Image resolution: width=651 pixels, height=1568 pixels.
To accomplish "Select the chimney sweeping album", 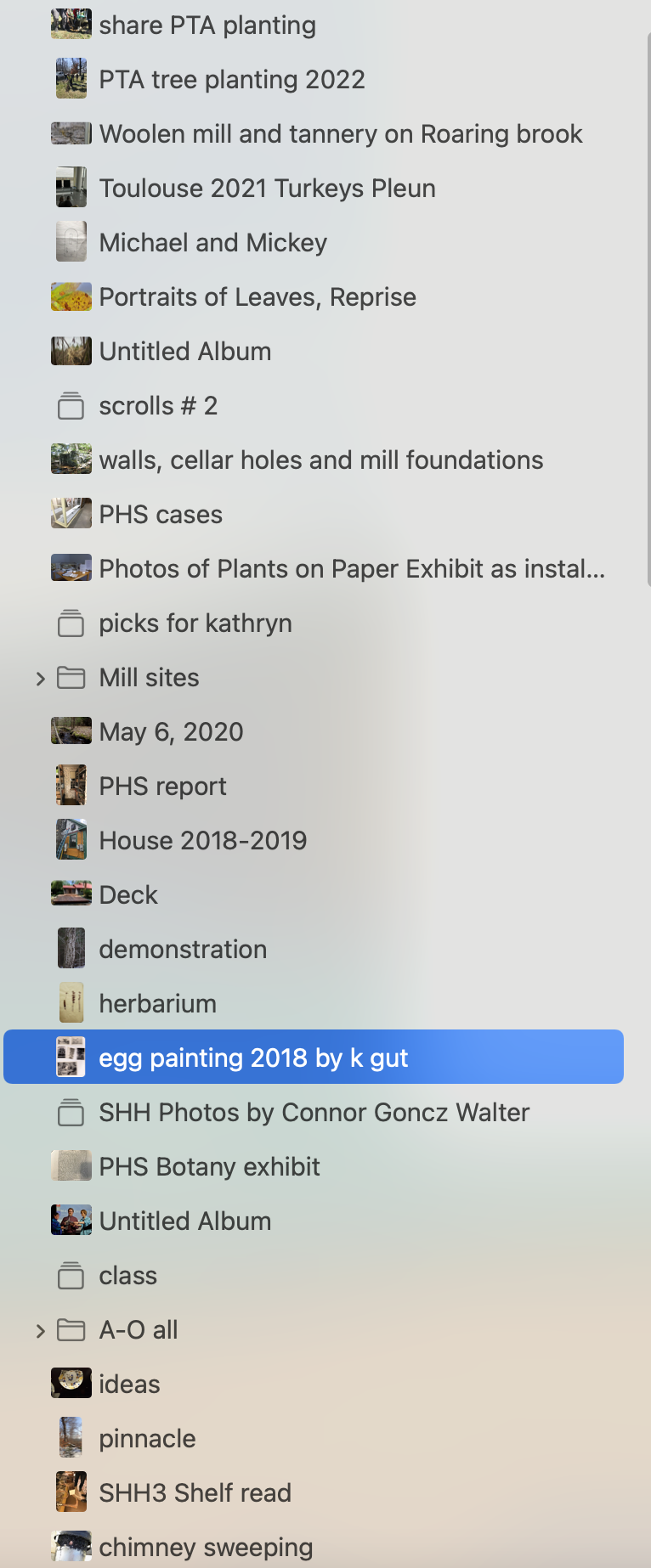I will tap(206, 1548).
